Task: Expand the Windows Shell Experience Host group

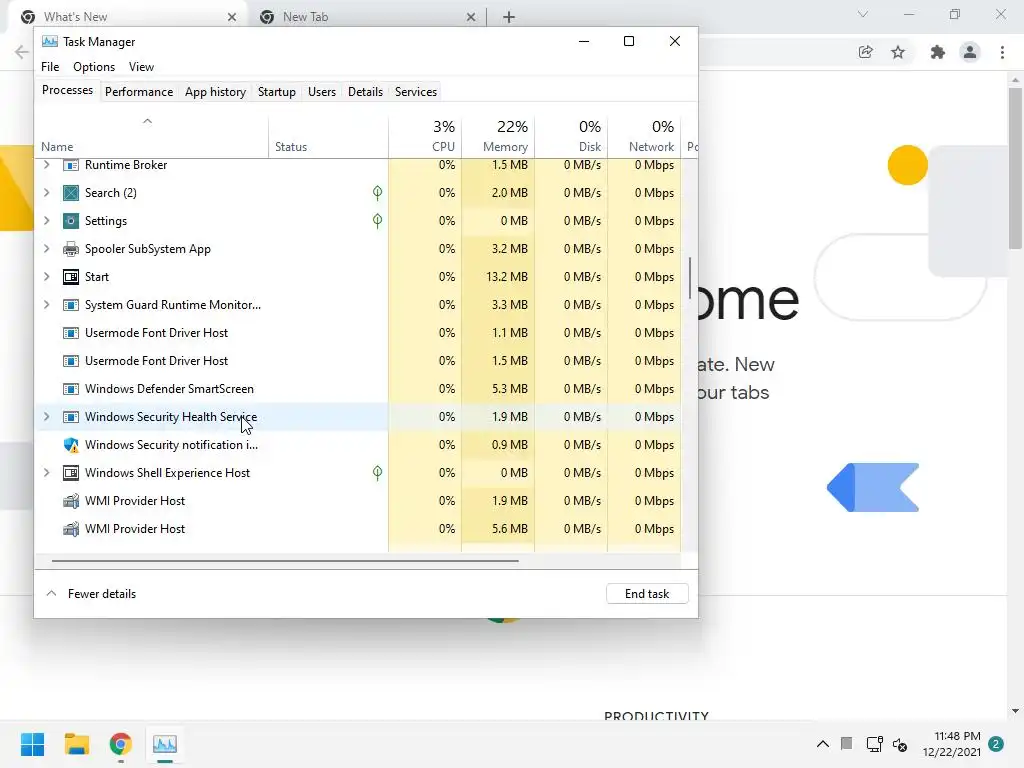Action: click(x=46, y=473)
